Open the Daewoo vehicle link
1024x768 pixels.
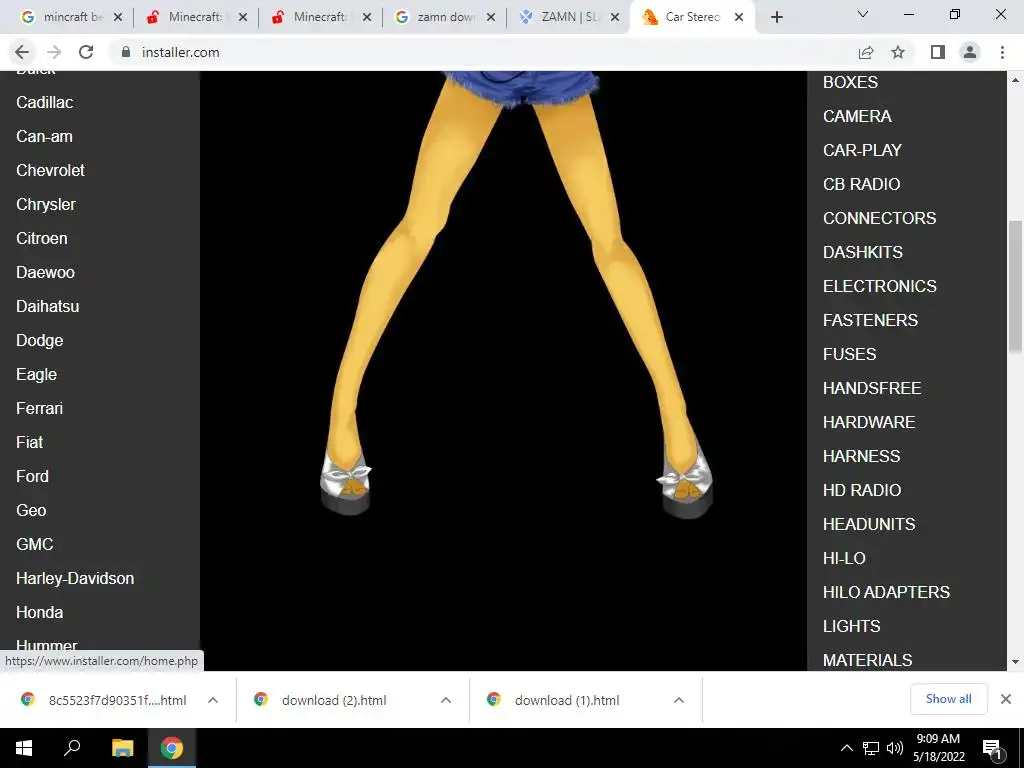(45, 272)
